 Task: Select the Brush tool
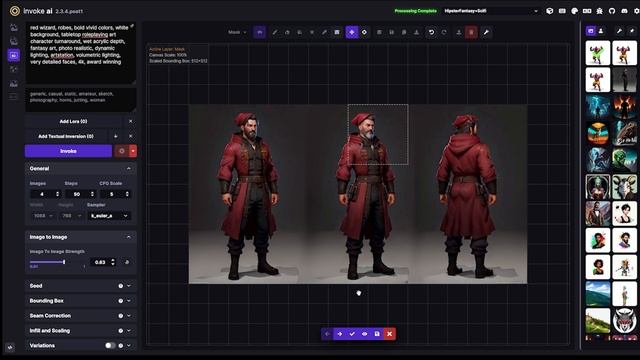275,32
